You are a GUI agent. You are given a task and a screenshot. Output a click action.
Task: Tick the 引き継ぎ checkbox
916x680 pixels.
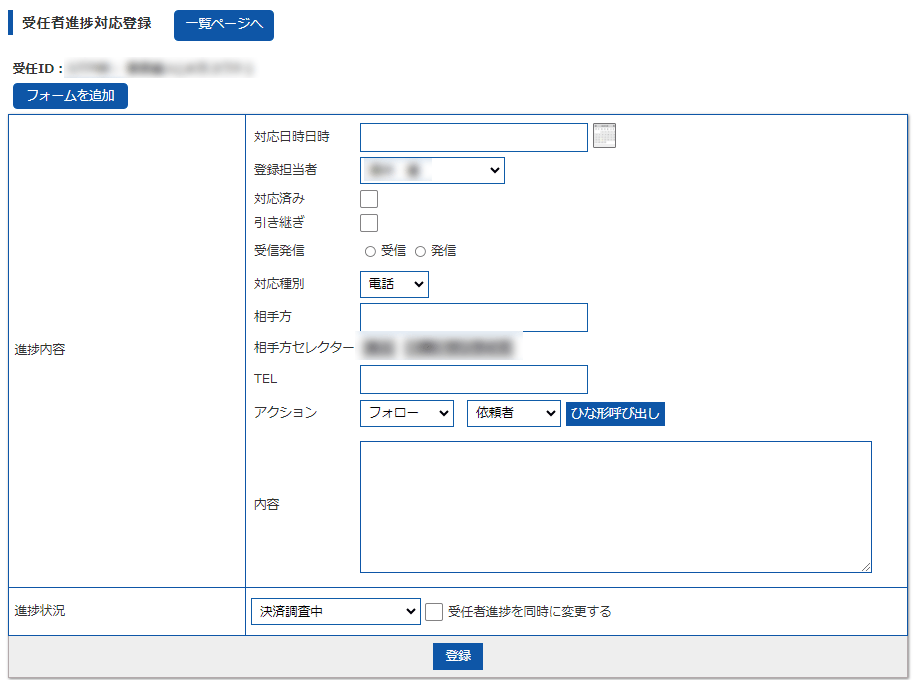[369, 223]
